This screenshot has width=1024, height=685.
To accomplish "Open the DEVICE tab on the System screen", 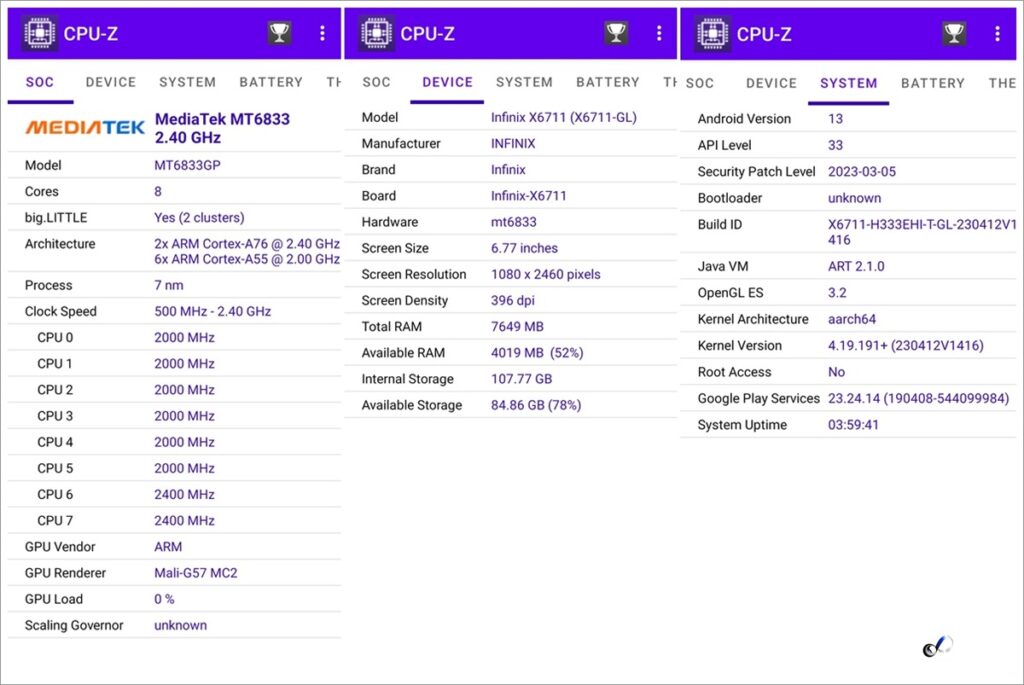I will coord(771,83).
